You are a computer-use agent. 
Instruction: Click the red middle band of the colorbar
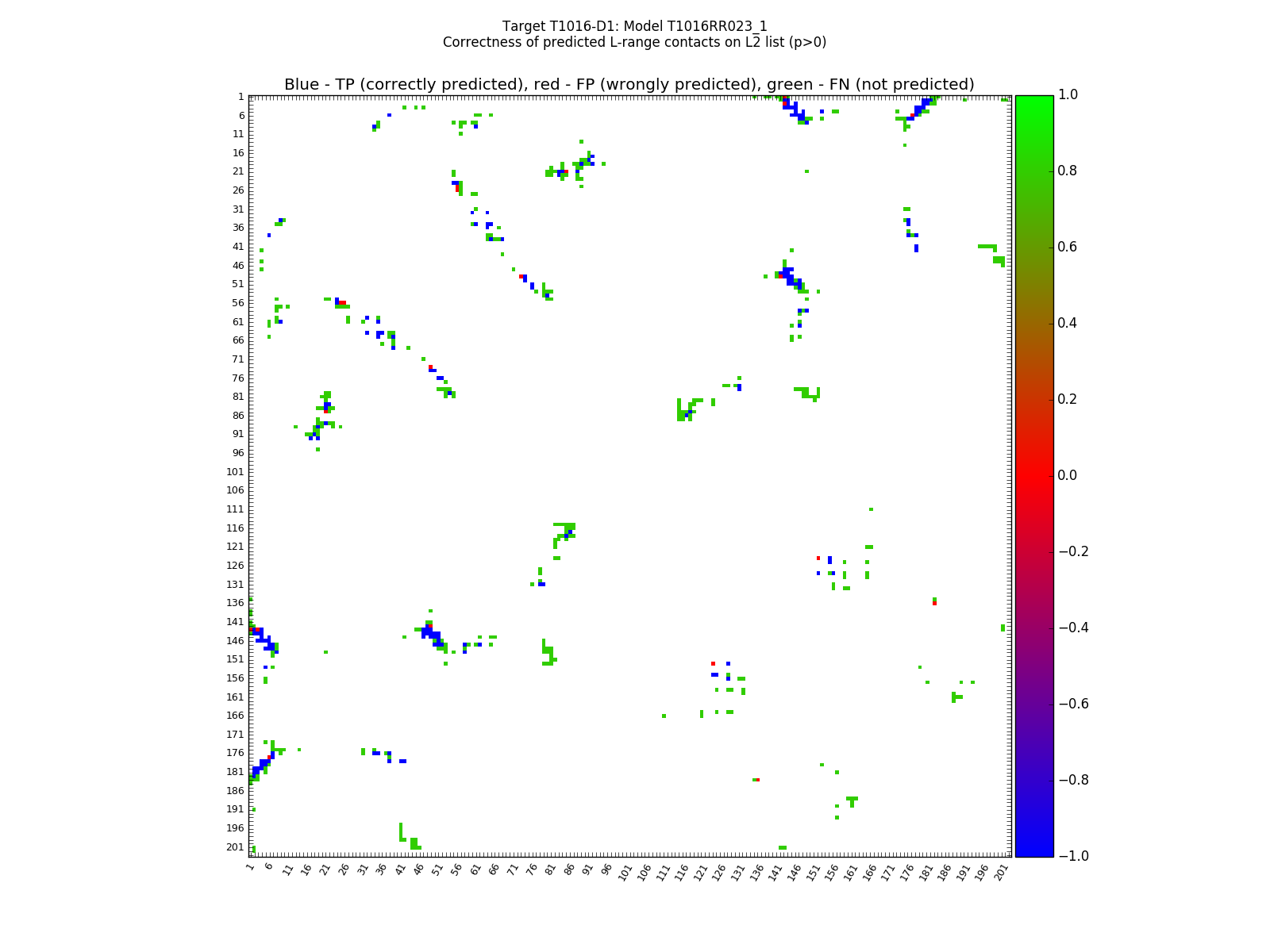pyautogui.click(x=1033, y=475)
